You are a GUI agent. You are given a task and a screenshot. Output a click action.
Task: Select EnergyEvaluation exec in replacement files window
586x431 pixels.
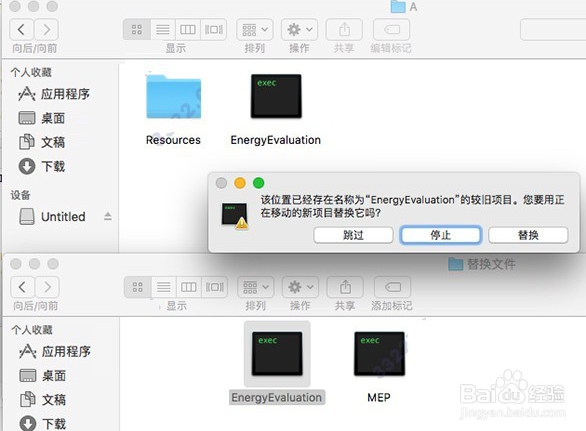point(277,354)
